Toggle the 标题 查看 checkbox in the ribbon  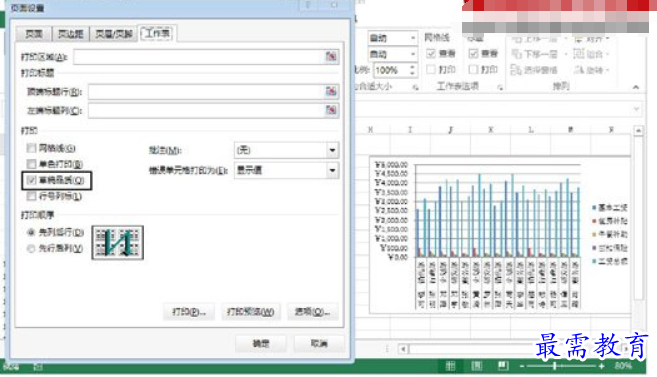click(473, 54)
